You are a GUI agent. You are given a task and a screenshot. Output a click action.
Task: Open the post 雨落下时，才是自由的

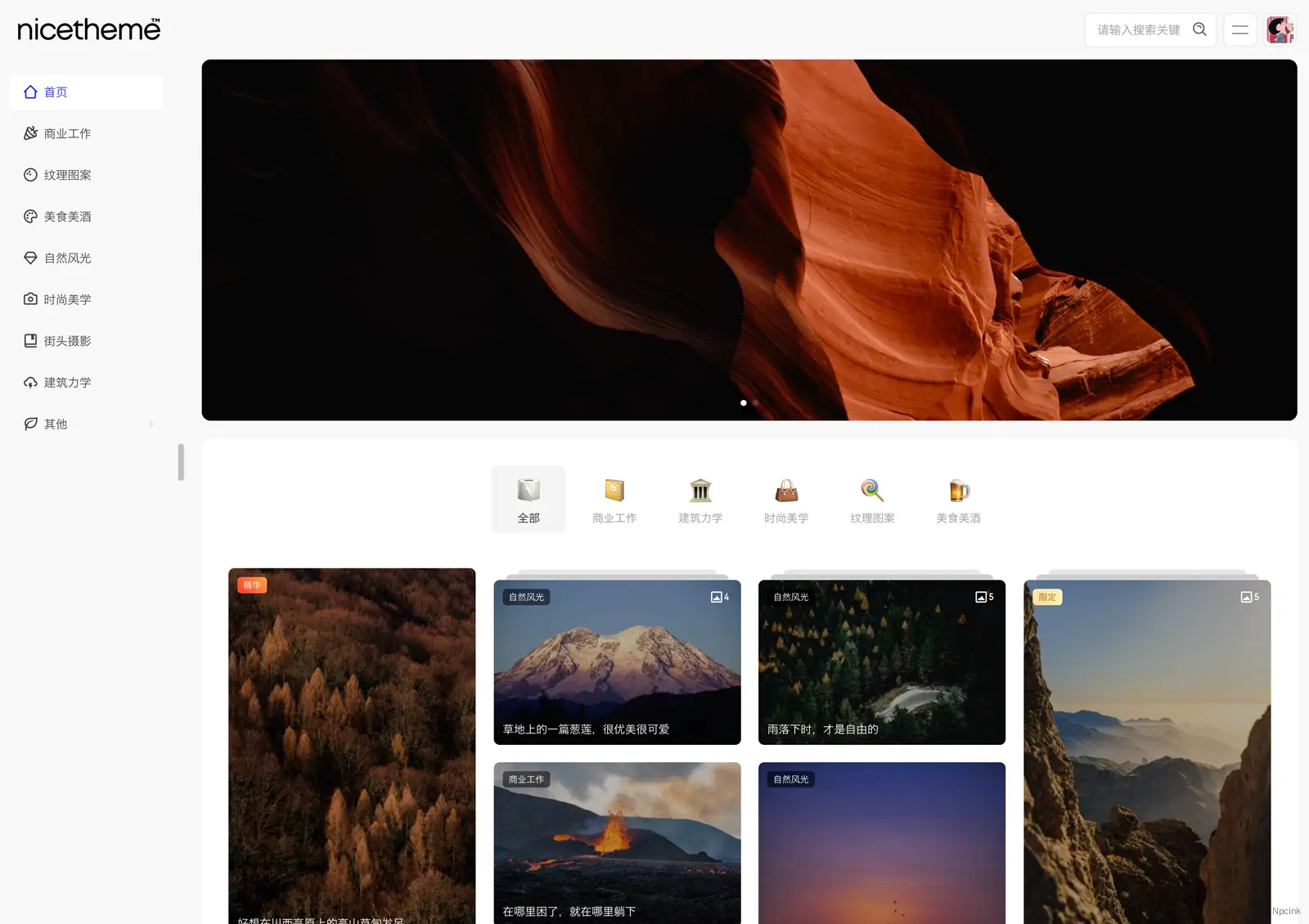coord(881,662)
